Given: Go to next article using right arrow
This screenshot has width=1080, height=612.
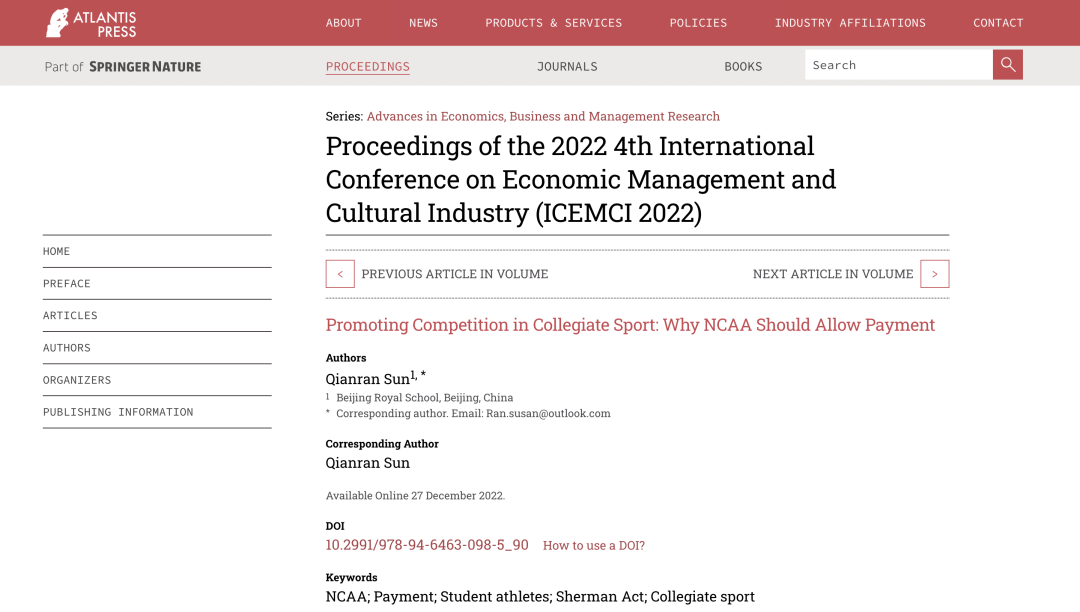Looking at the screenshot, I should pyautogui.click(x=934, y=274).
